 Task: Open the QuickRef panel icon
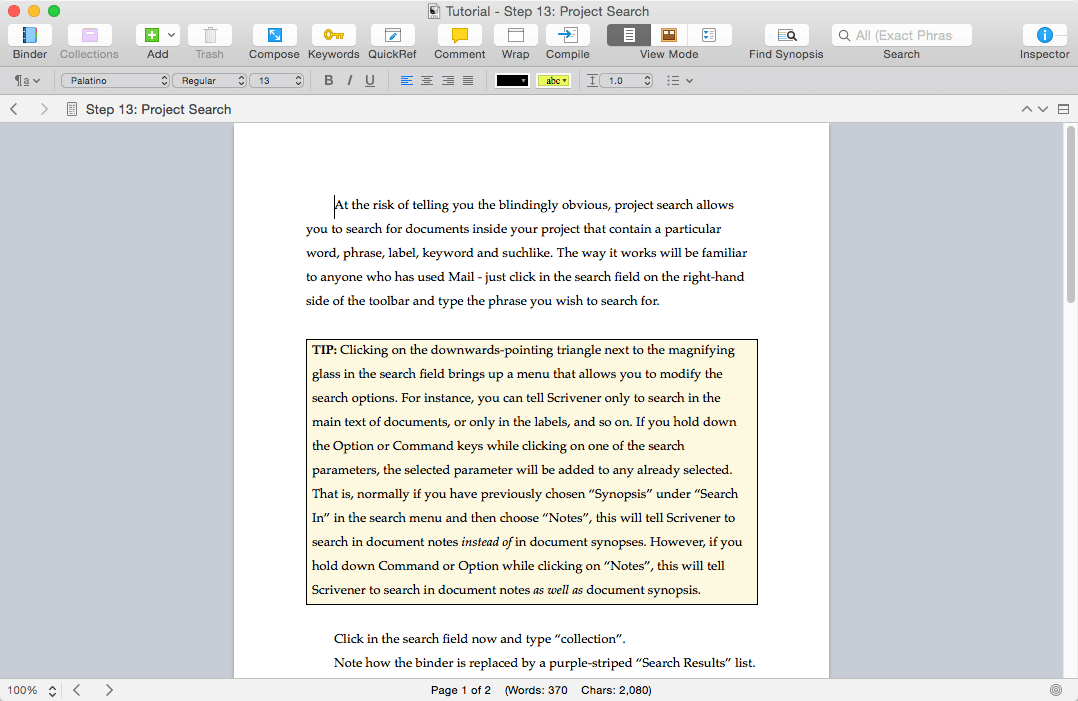click(x=393, y=35)
